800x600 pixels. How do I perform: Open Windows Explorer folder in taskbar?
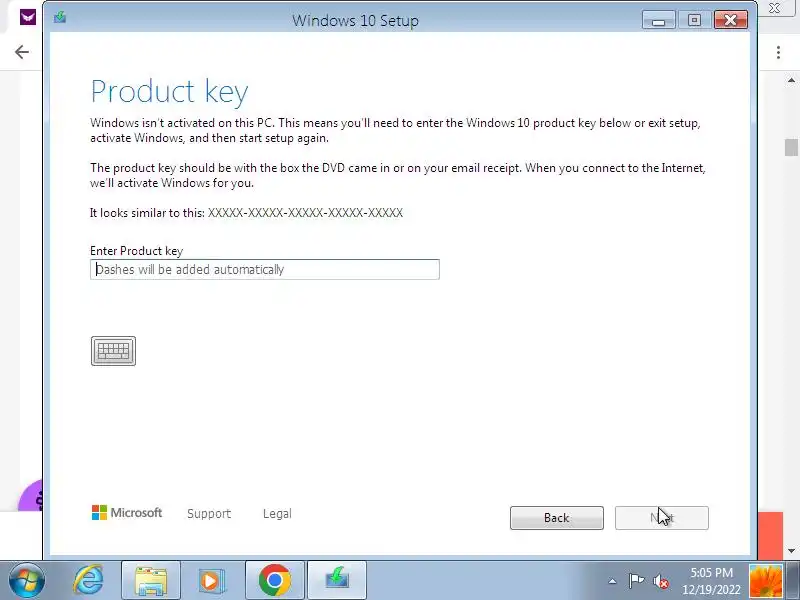[x=151, y=581]
